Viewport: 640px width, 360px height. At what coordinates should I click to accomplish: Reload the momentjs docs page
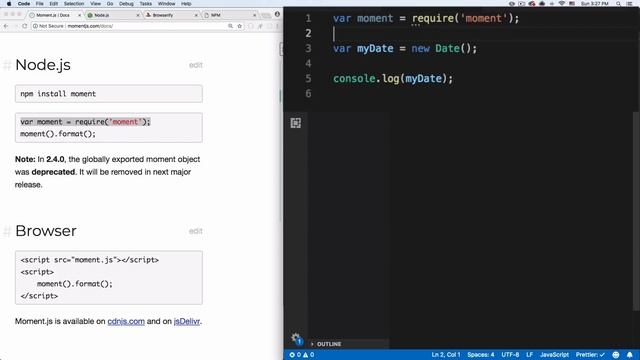pos(24,26)
